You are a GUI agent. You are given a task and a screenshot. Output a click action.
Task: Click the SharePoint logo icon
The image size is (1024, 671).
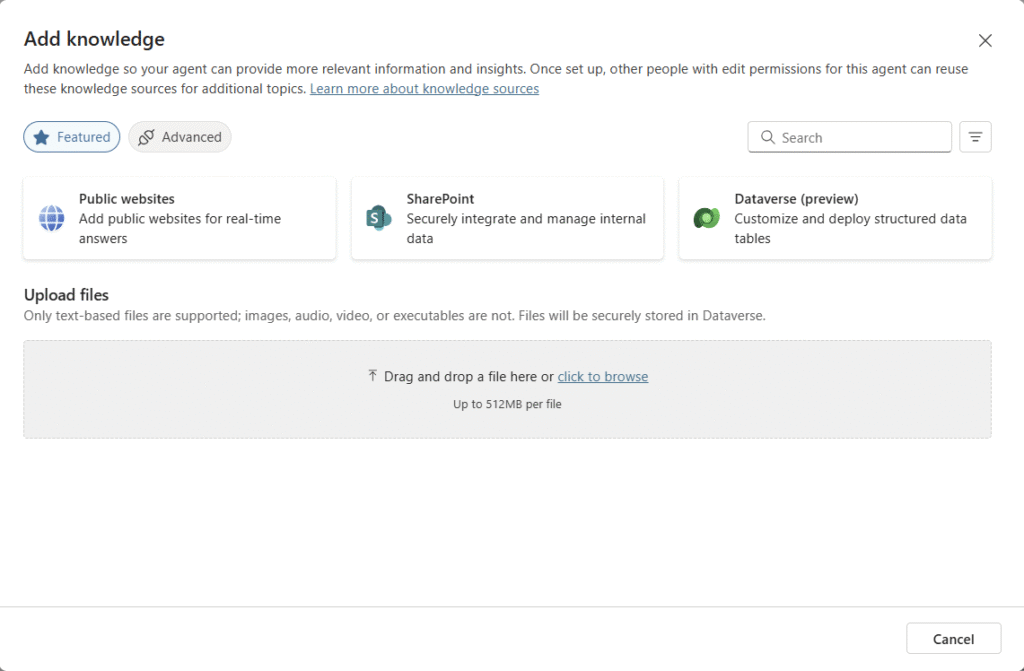point(379,218)
